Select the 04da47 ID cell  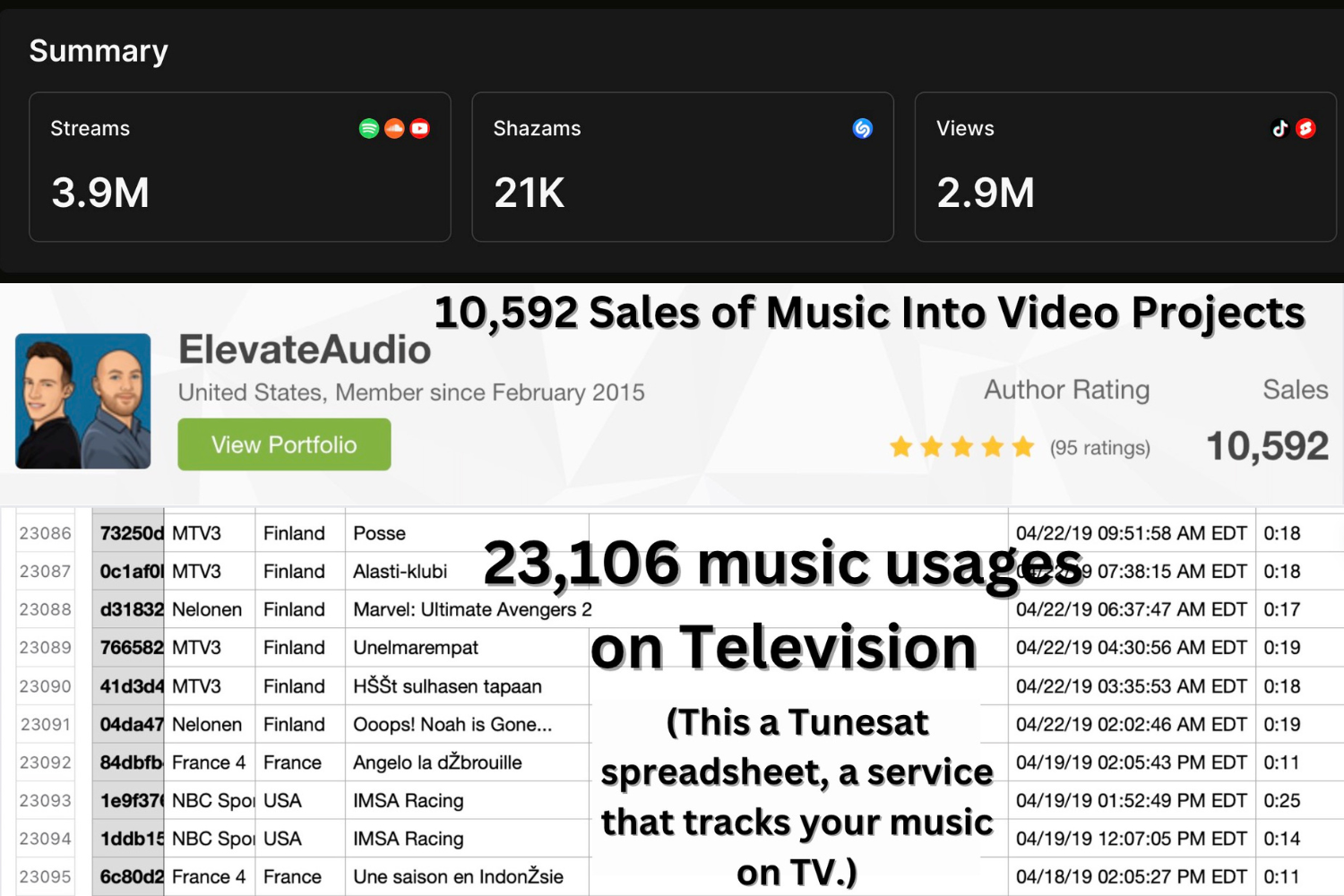pyautogui.click(x=129, y=724)
